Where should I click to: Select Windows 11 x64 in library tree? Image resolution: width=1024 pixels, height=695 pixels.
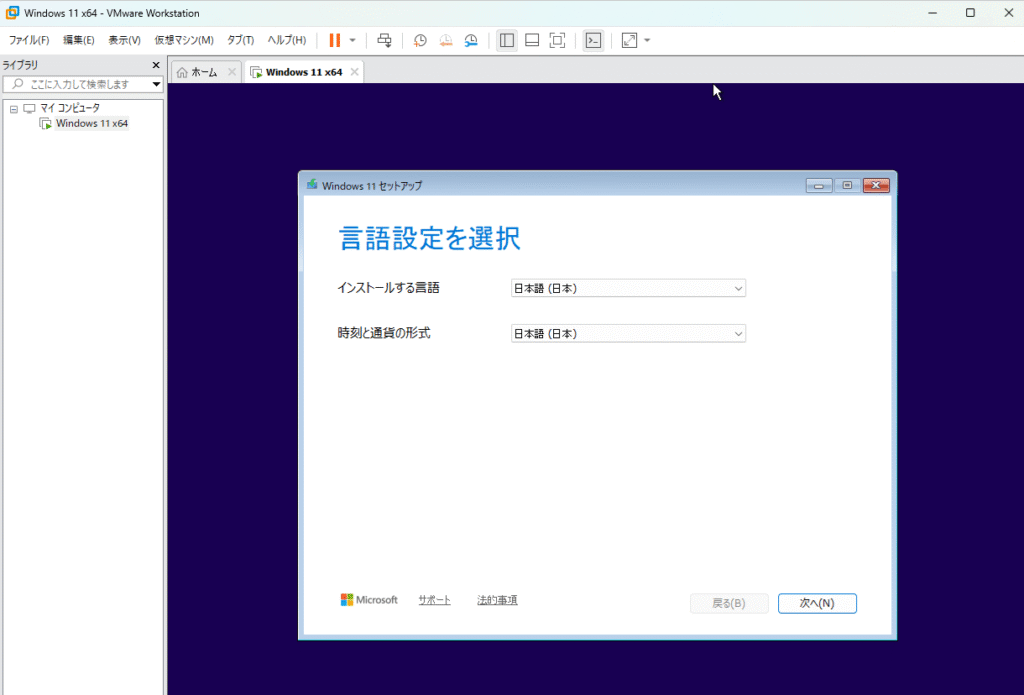click(91, 124)
